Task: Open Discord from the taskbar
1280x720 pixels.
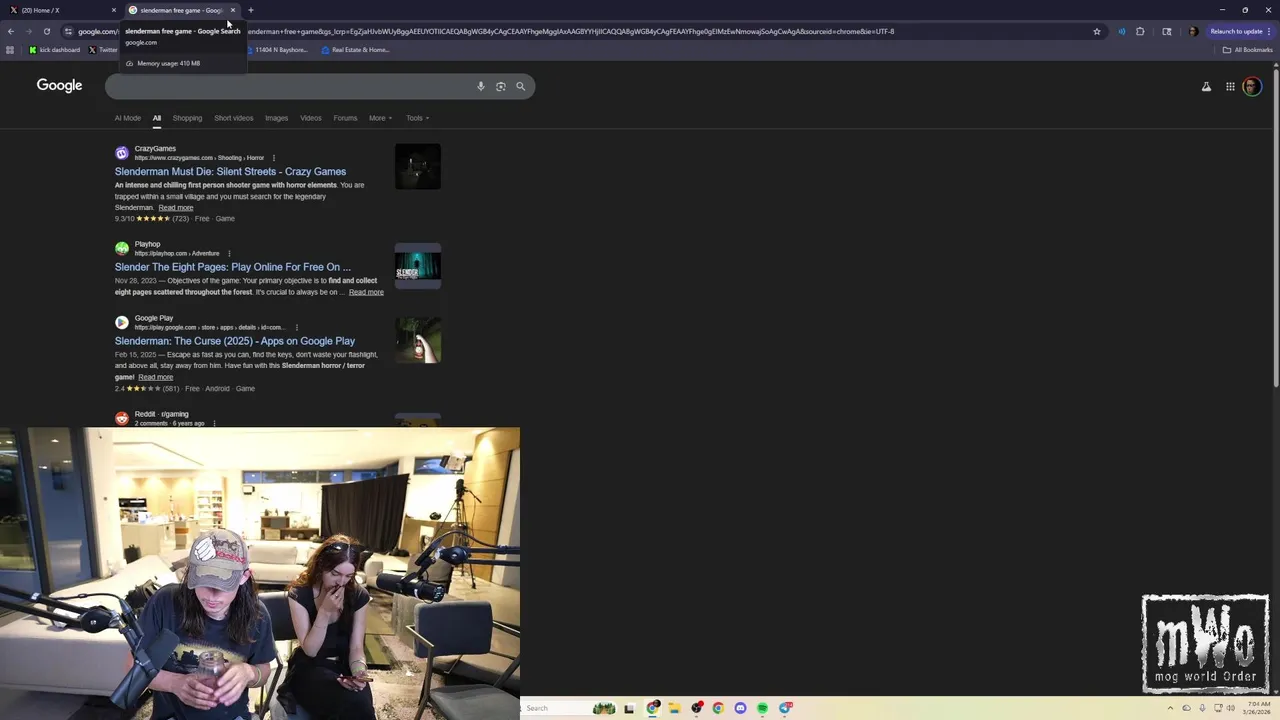Action: (x=740, y=708)
